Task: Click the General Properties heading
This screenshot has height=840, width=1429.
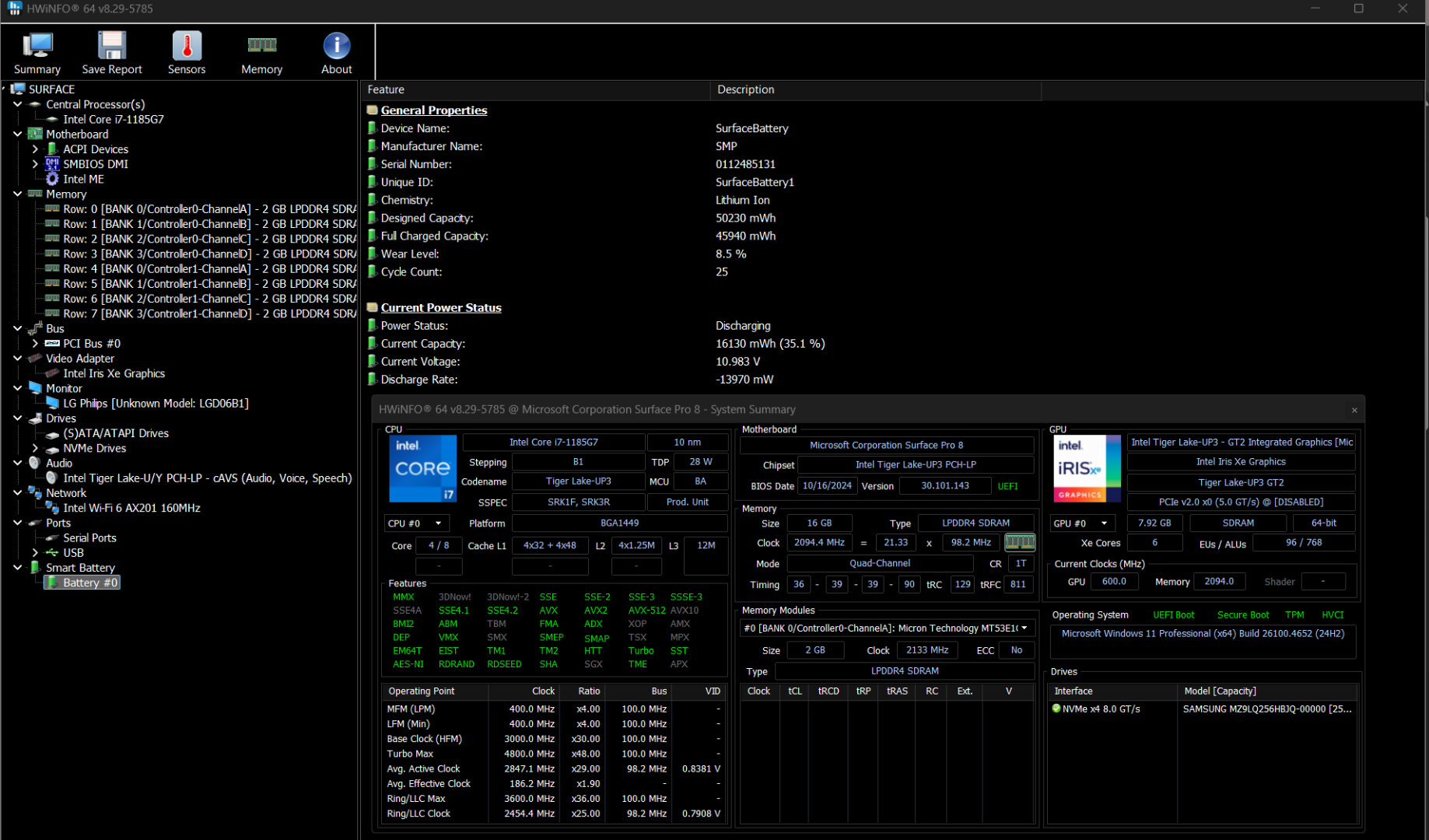Action: click(x=433, y=110)
